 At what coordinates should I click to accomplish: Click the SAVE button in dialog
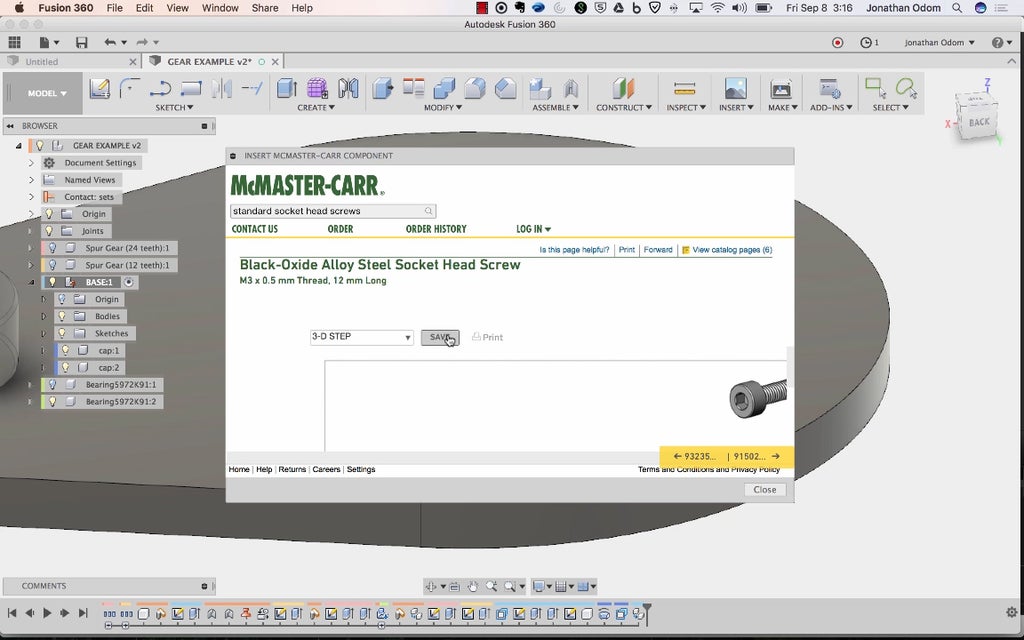[440, 337]
